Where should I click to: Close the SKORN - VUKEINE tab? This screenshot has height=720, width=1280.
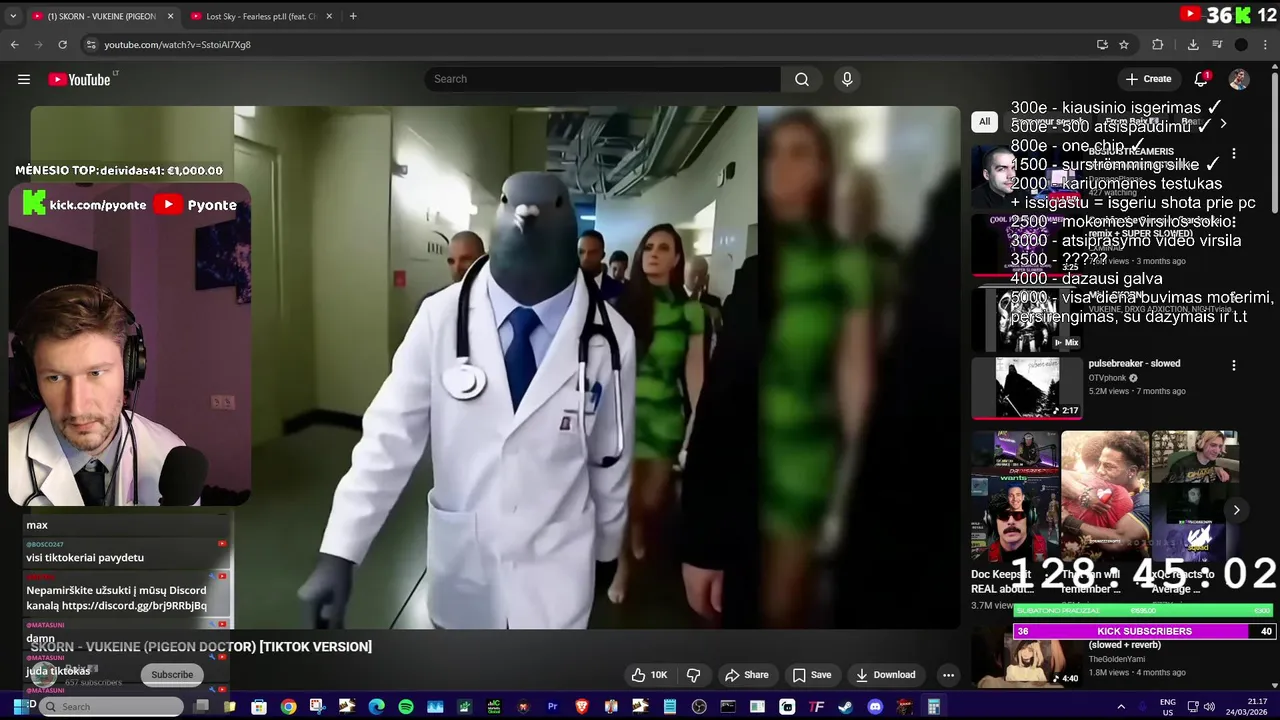coord(171,16)
